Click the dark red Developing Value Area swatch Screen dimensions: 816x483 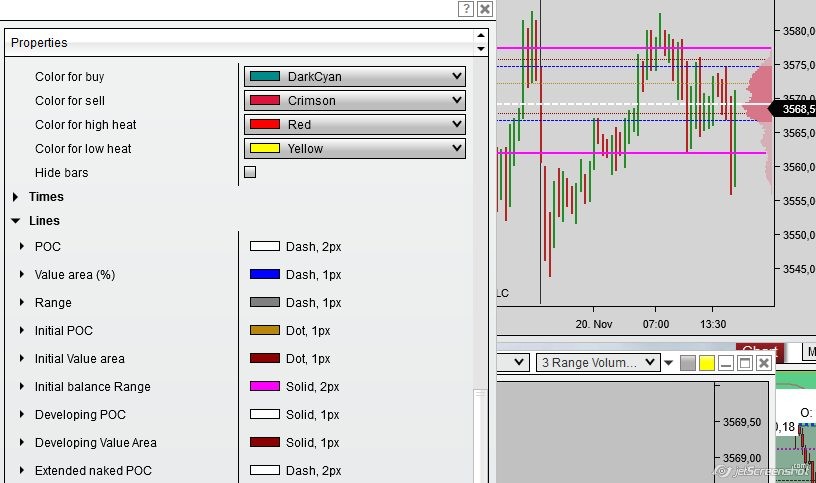265,443
